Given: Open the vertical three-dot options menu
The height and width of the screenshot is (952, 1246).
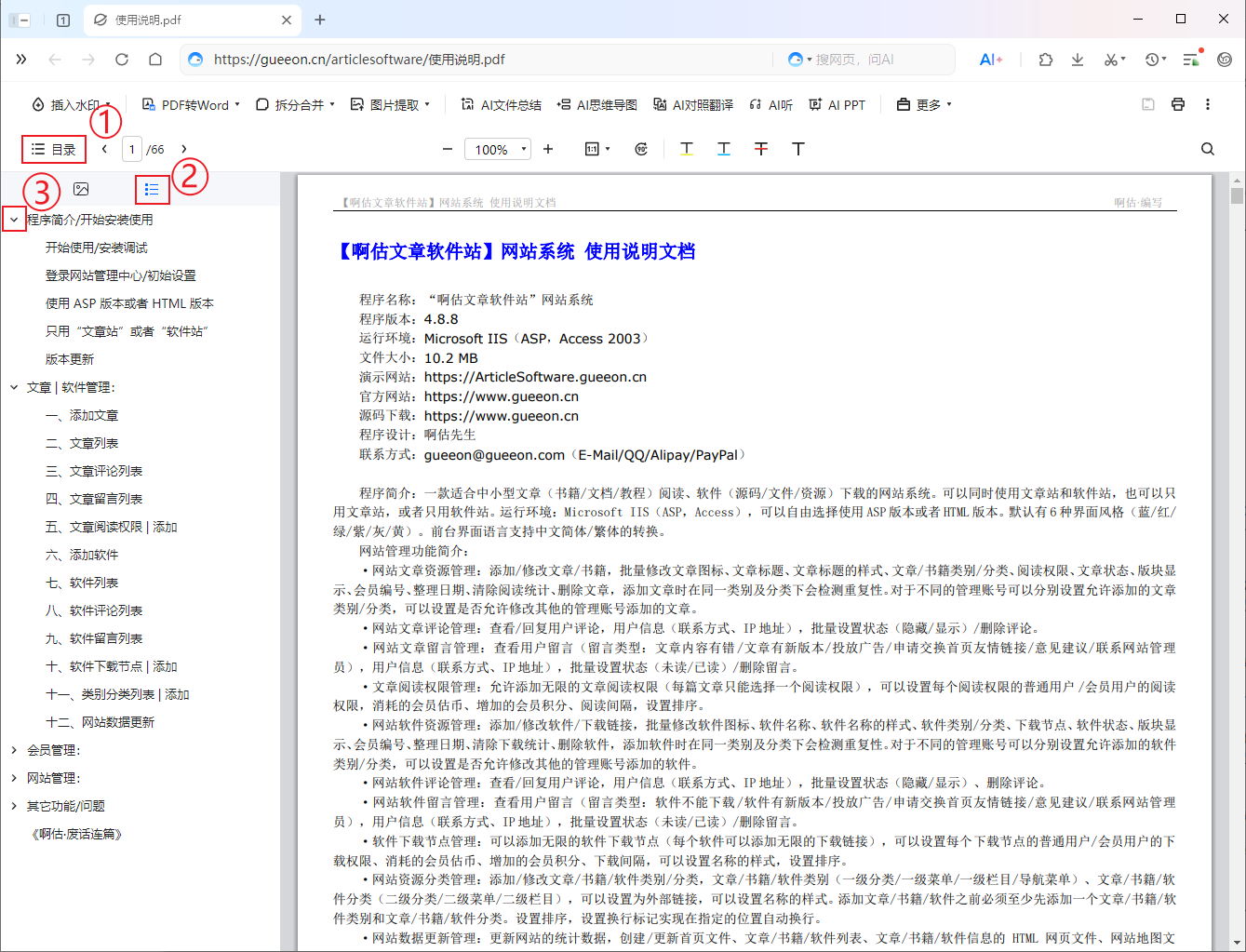Looking at the screenshot, I should (x=1208, y=104).
